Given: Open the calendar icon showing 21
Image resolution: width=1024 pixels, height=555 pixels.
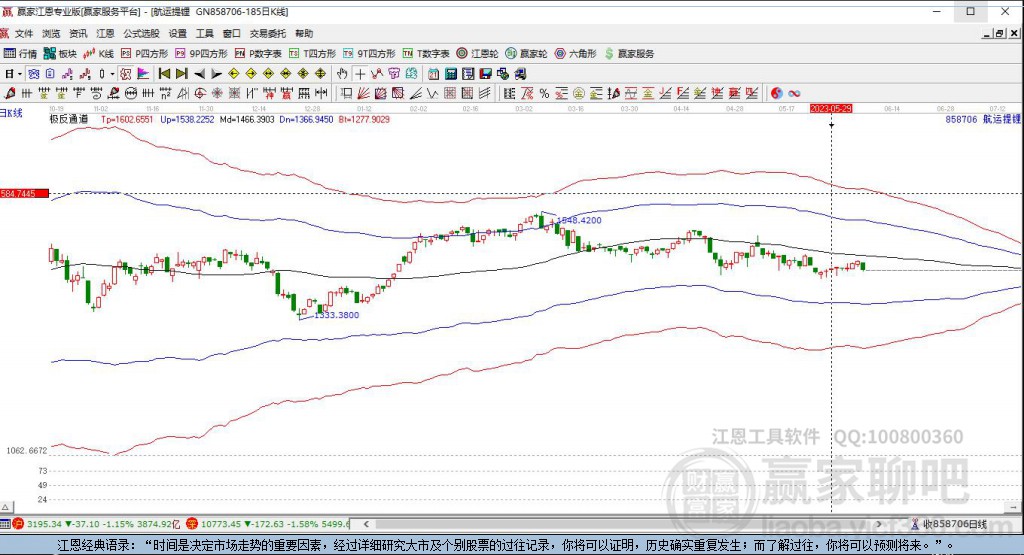Looking at the screenshot, I should click(434, 74).
